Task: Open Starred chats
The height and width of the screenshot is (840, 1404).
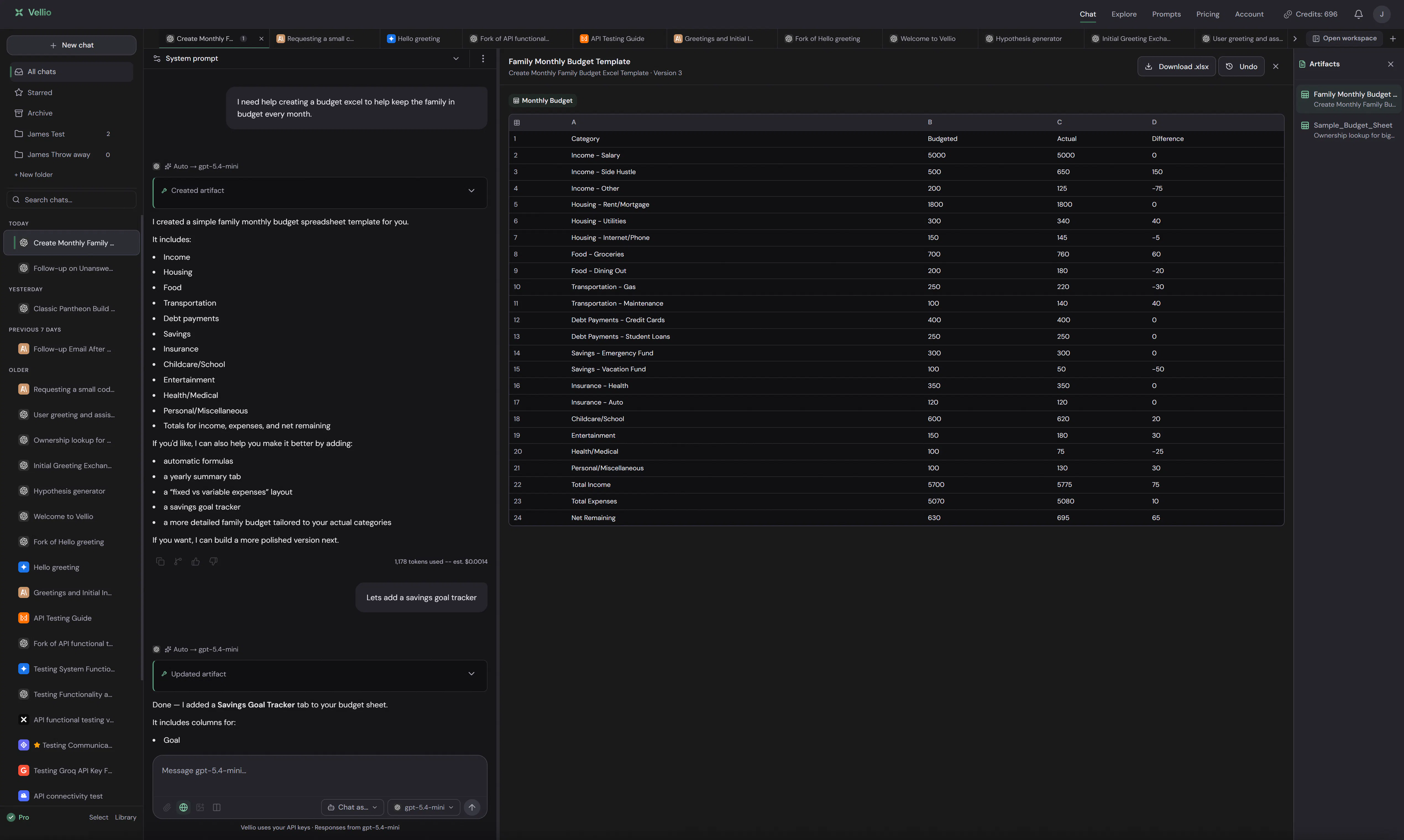Action: 71,92
